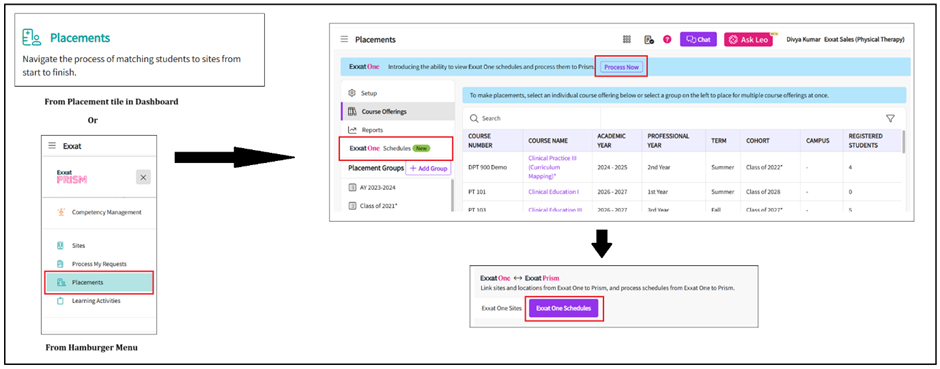Click the CAMPUS column header

point(818,141)
